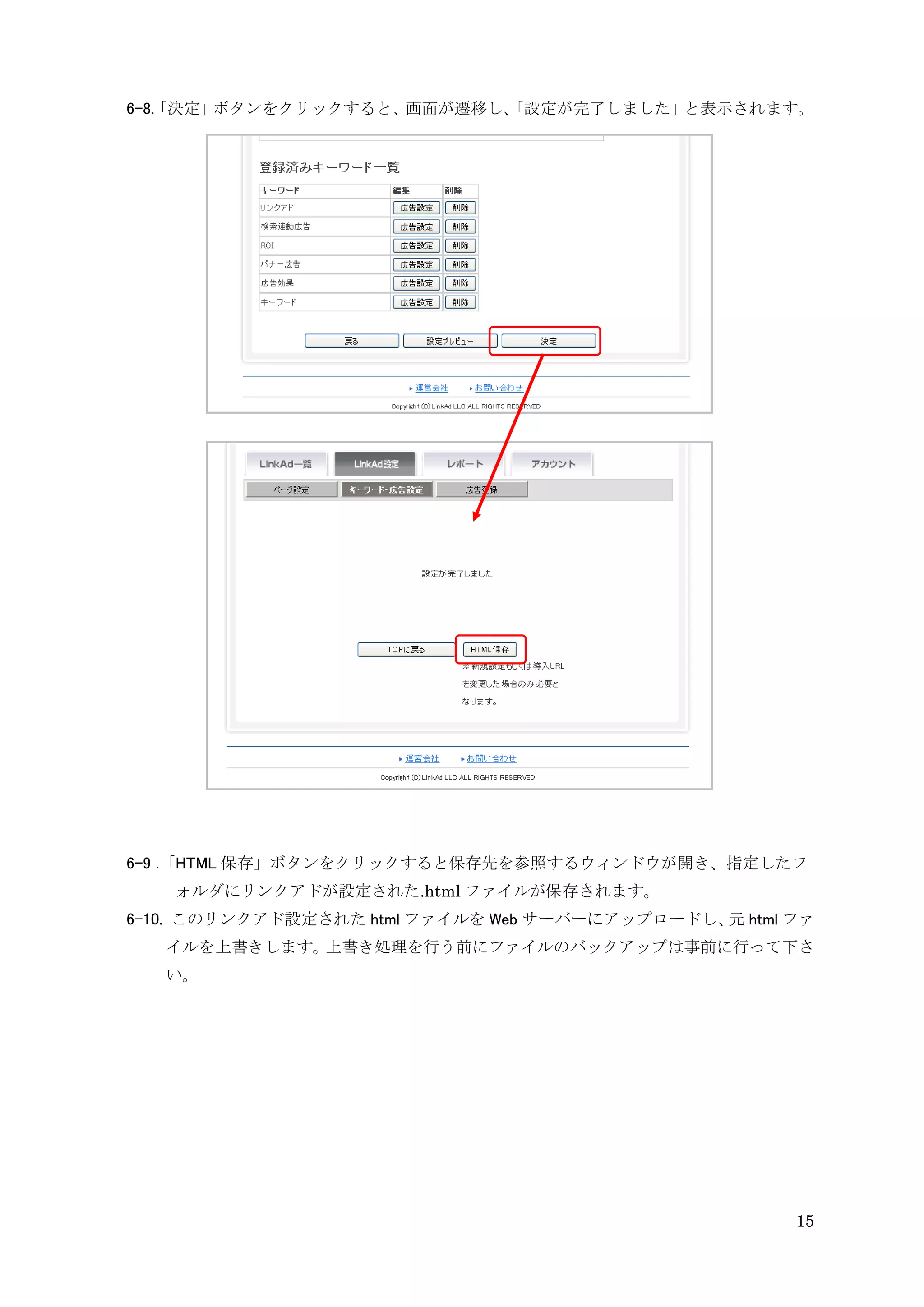Delete the 検索連動広告 keyword
This screenshot has width=924, height=1307.
(460, 226)
